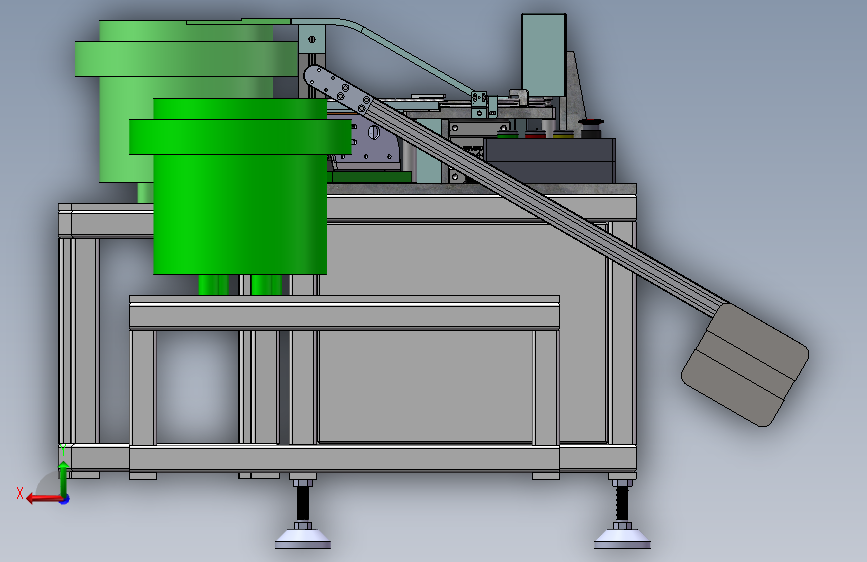Select the emergency stop mushroom button
Image resolution: width=867 pixels, height=562 pixels.
[591, 127]
